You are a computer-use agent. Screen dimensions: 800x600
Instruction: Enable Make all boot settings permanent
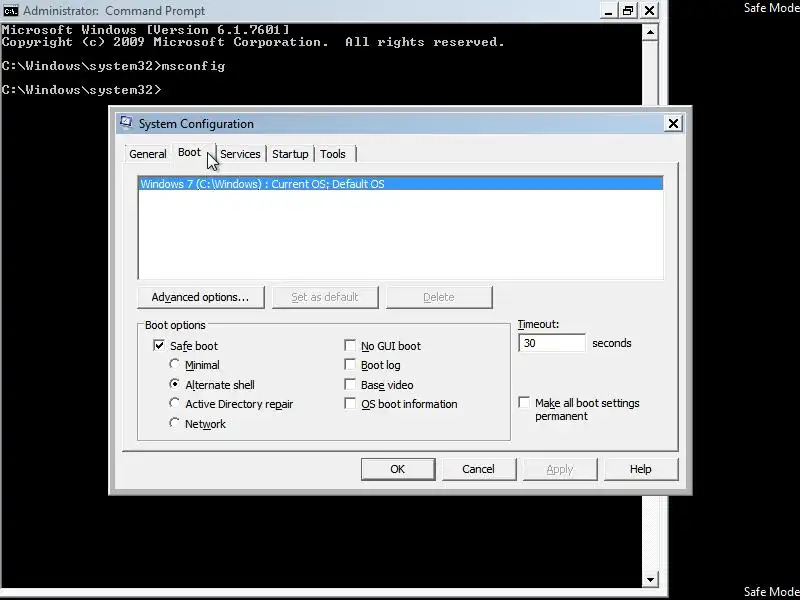524,402
